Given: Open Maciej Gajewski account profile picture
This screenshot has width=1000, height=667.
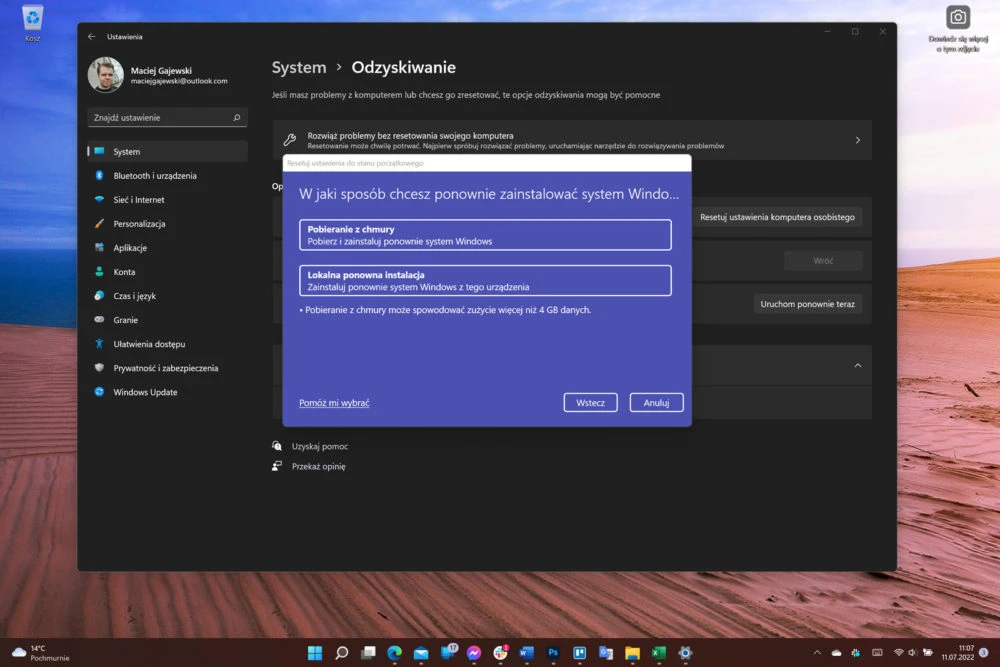Looking at the screenshot, I should 105,75.
